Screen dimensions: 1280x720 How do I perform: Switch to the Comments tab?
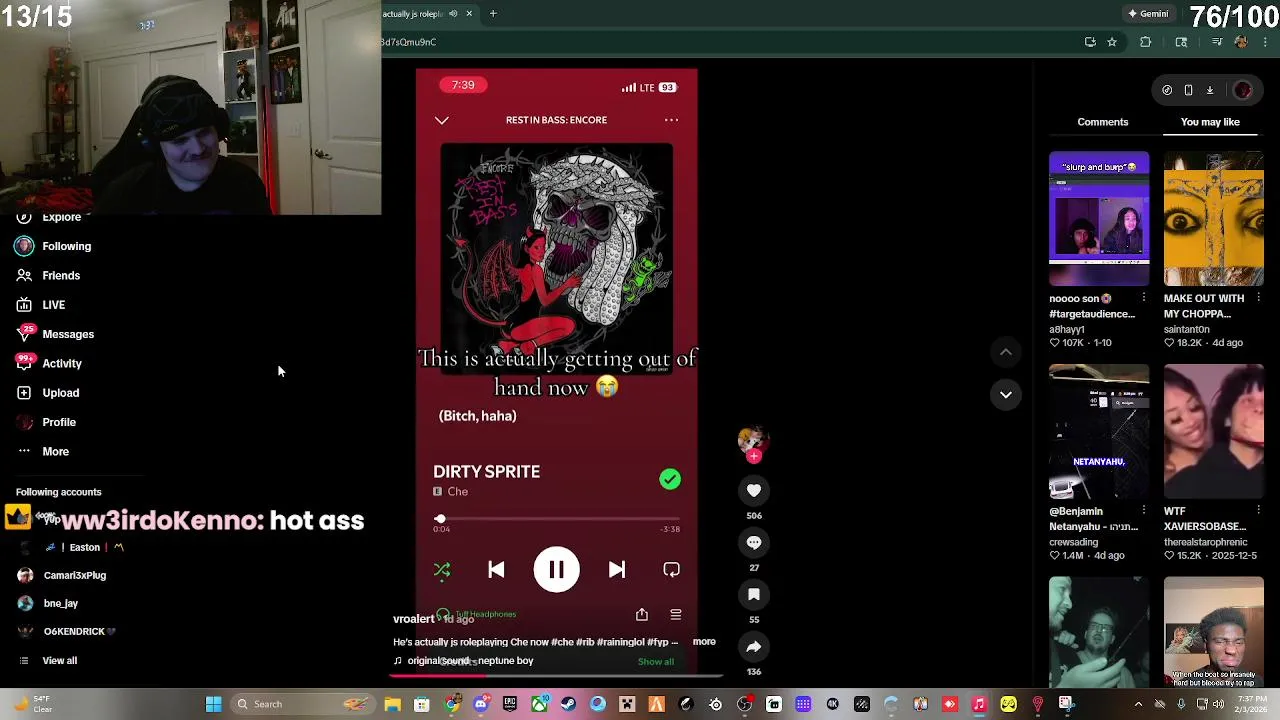click(1102, 122)
